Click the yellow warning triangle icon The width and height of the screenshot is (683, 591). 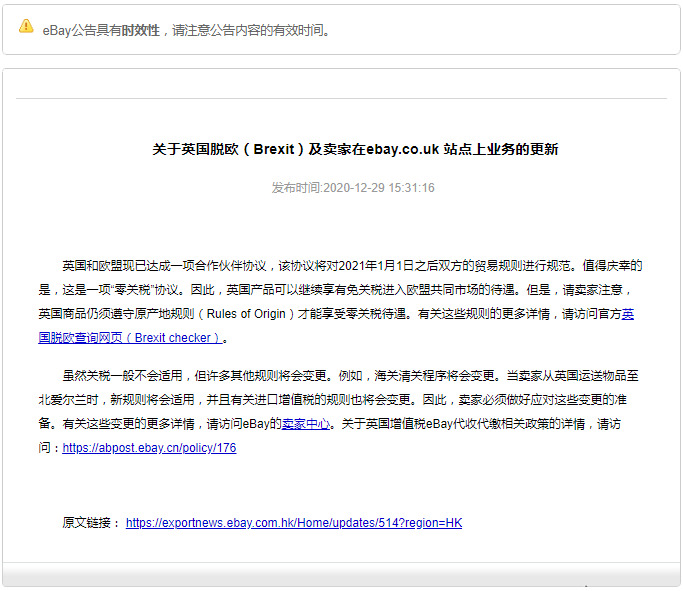point(26,26)
